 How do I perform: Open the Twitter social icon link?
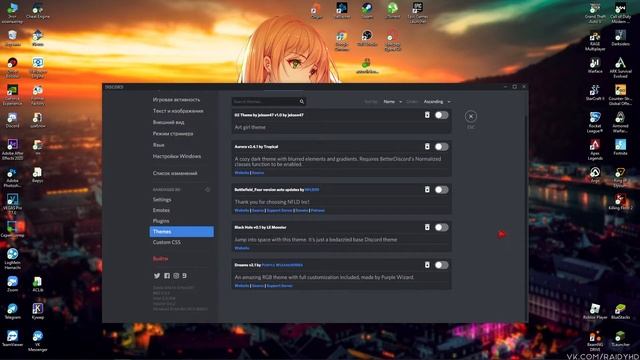pyautogui.click(x=157, y=276)
